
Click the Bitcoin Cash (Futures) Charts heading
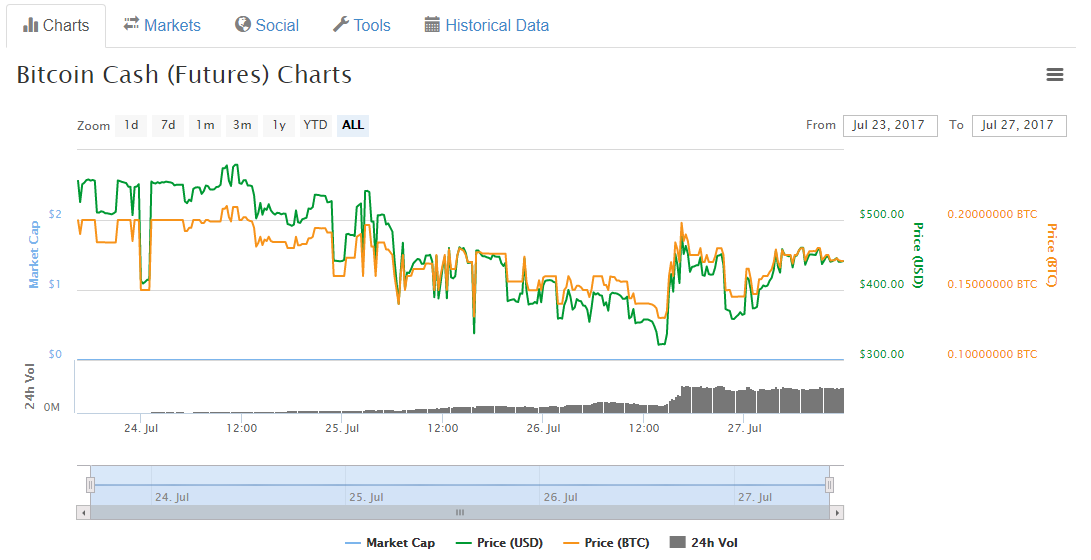184,74
